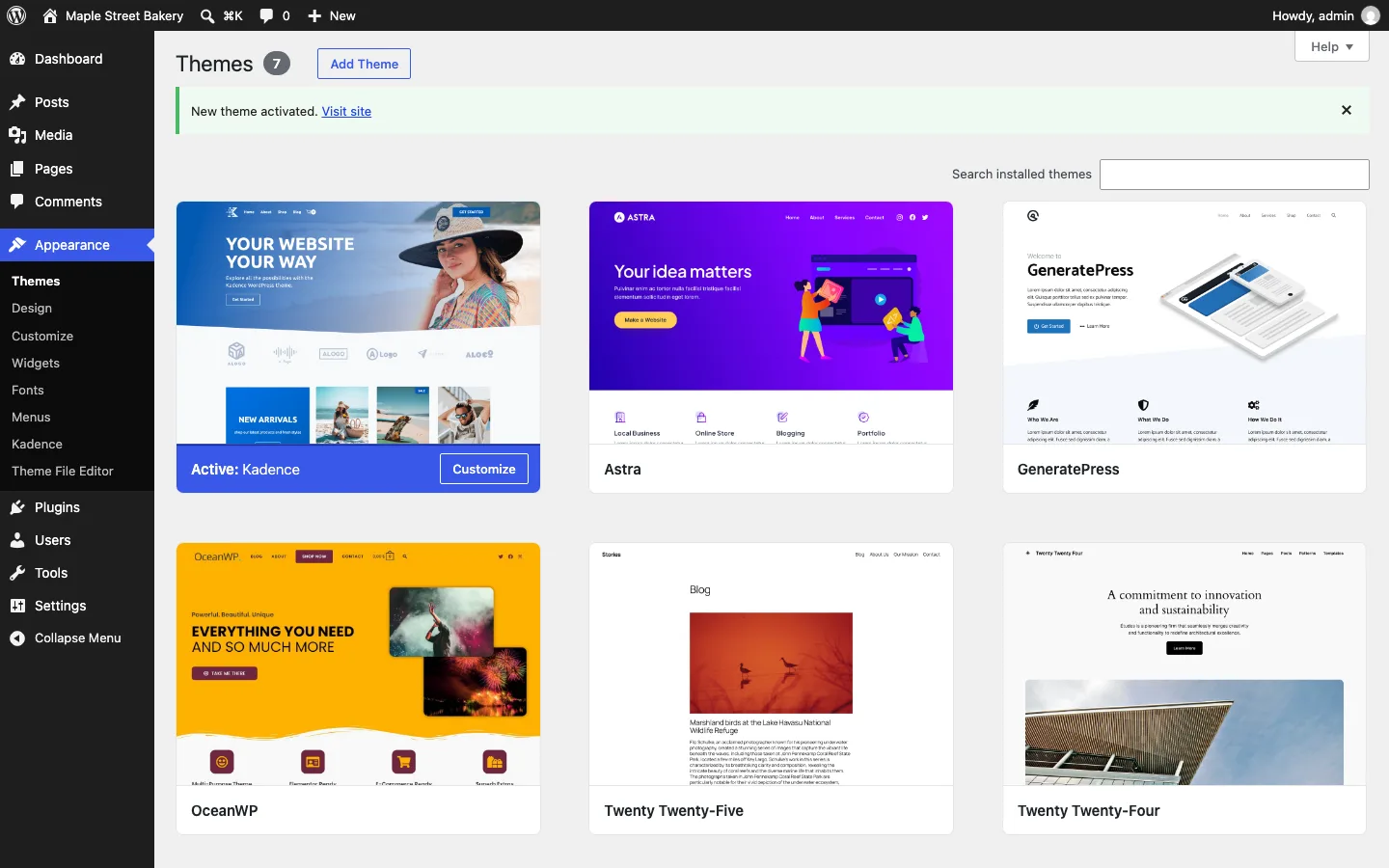
Task: Open Theme File Editor submenu
Action: 63,471
